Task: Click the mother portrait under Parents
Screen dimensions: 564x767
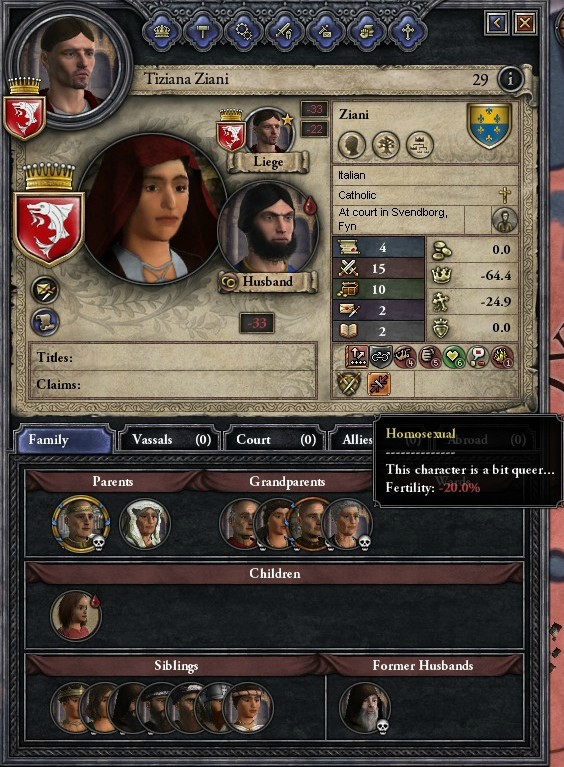Action: (x=144, y=523)
